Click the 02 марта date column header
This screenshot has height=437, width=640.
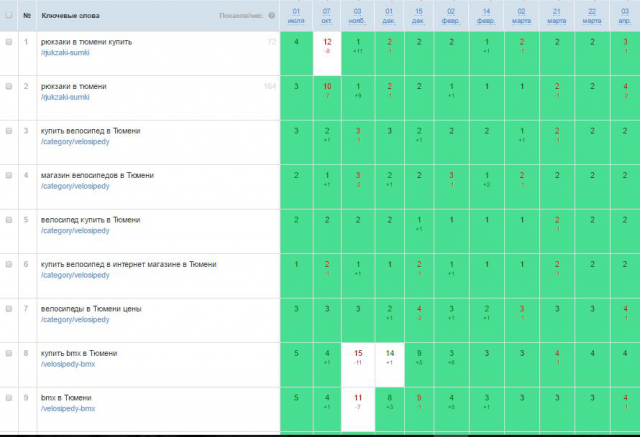coord(521,16)
